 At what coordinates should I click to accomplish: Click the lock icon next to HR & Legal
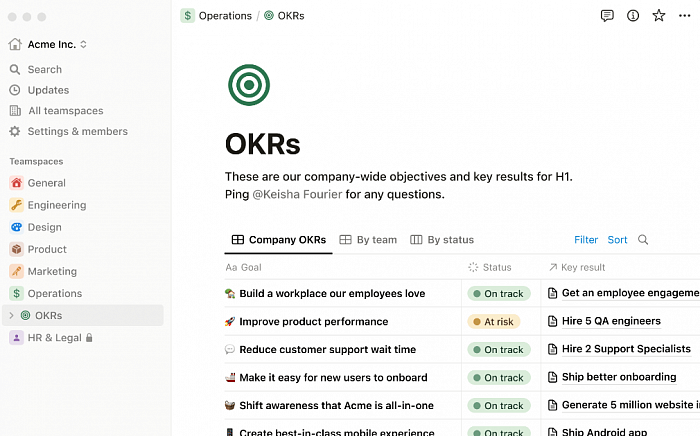pos(89,338)
